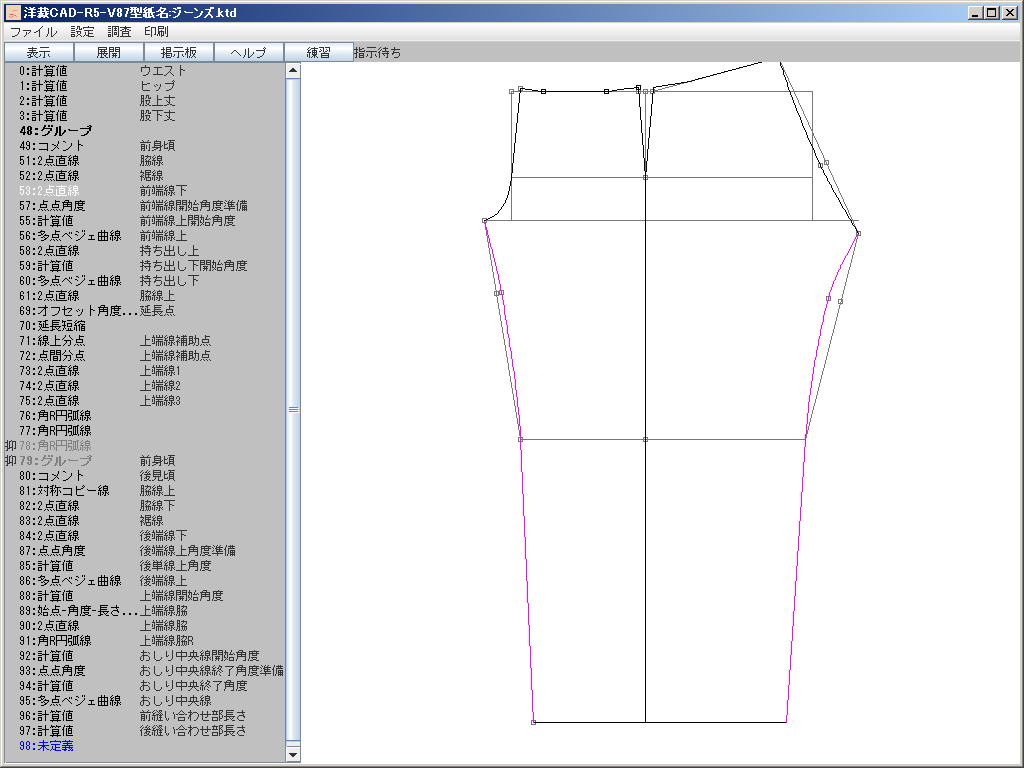Select row 89:始点-角度-長さ 上端線脇
Screen dimensions: 1024x768
point(145,611)
